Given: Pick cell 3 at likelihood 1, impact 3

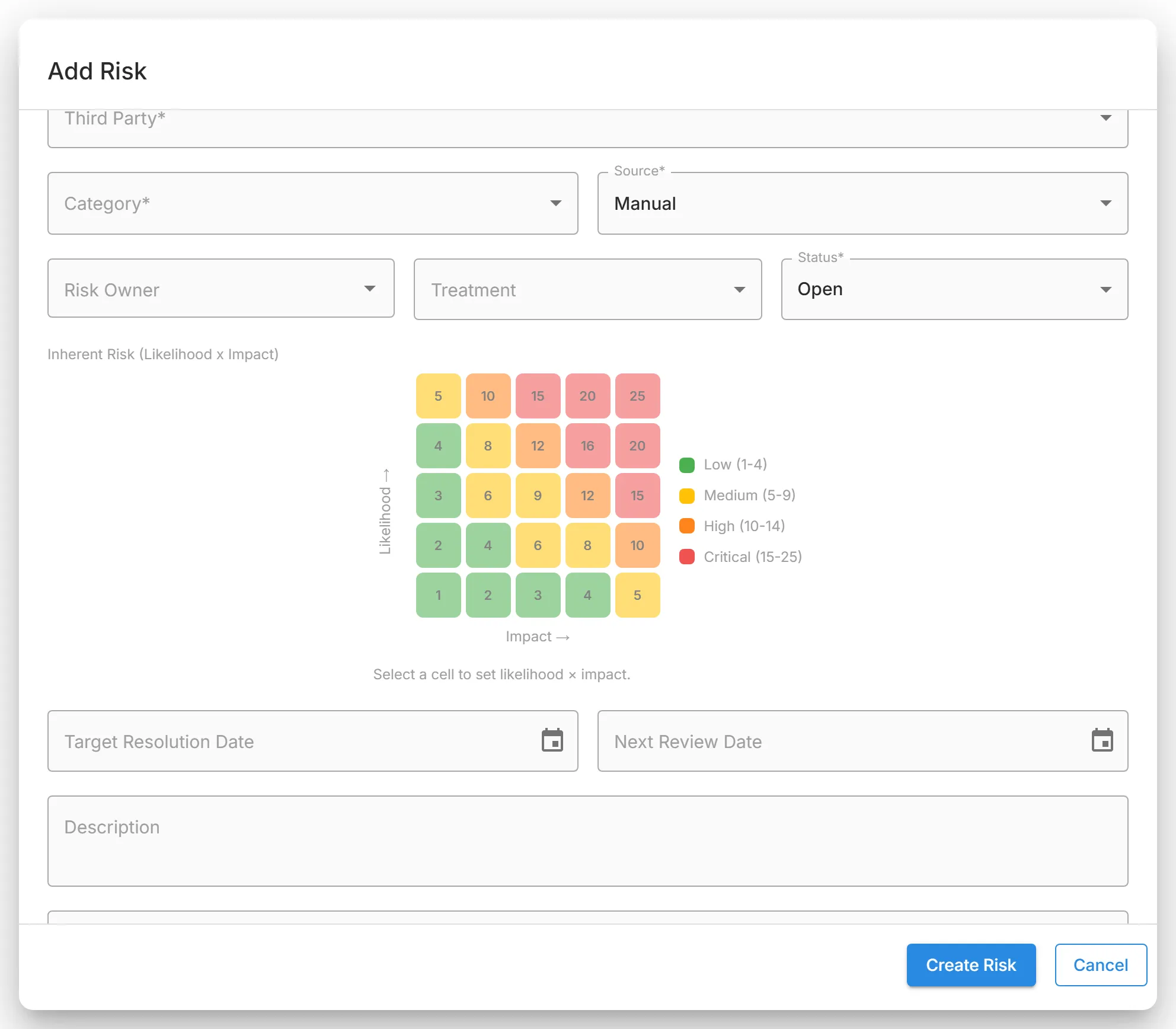Looking at the screenshot, I should (538, 595).
